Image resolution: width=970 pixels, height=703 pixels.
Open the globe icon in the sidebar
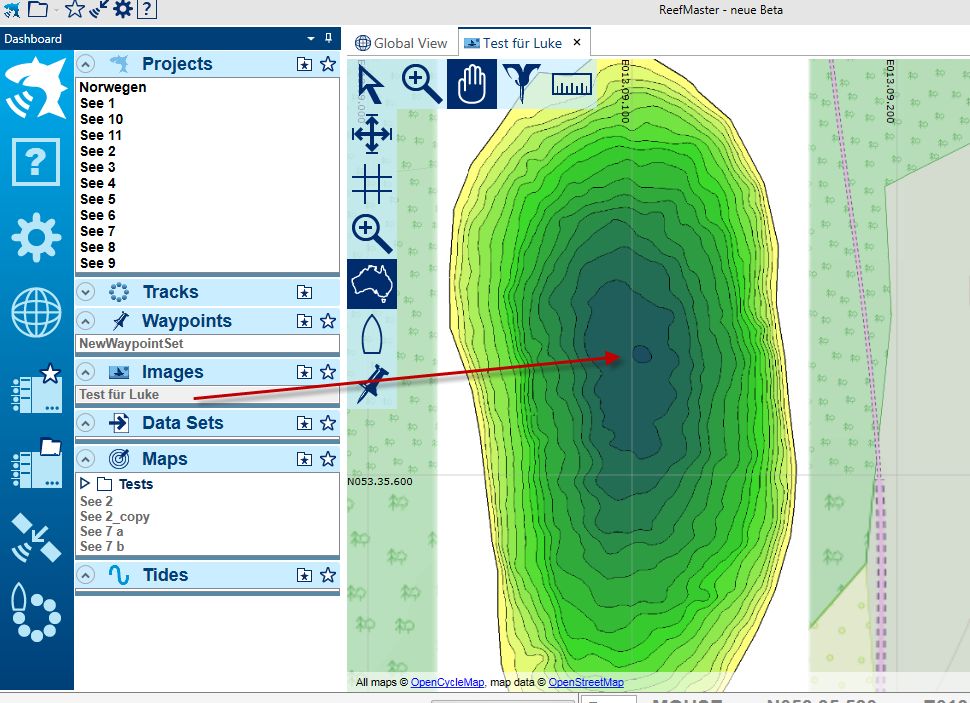pos(36,312)
